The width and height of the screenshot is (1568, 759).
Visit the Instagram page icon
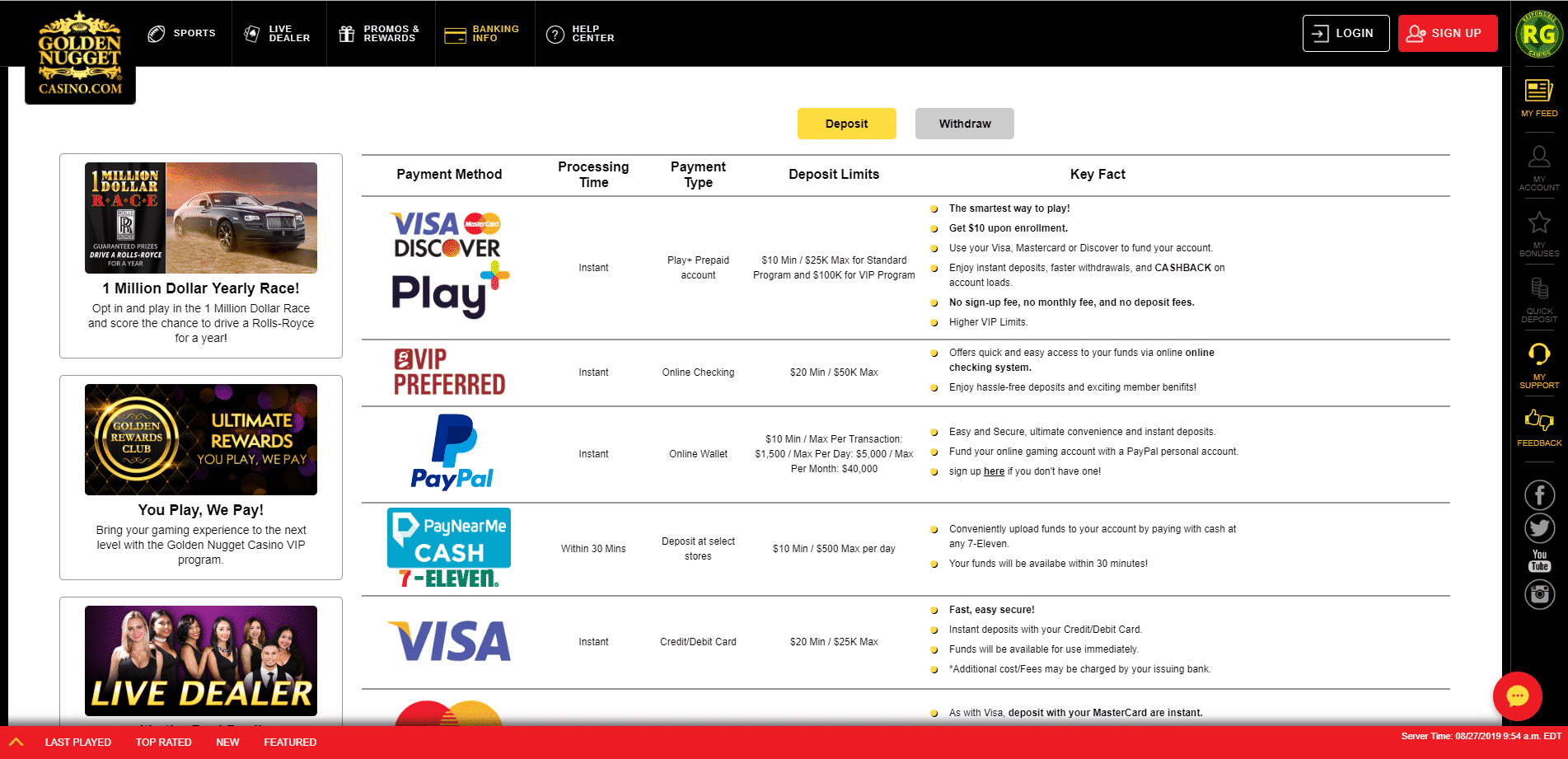click(1539, 594)
